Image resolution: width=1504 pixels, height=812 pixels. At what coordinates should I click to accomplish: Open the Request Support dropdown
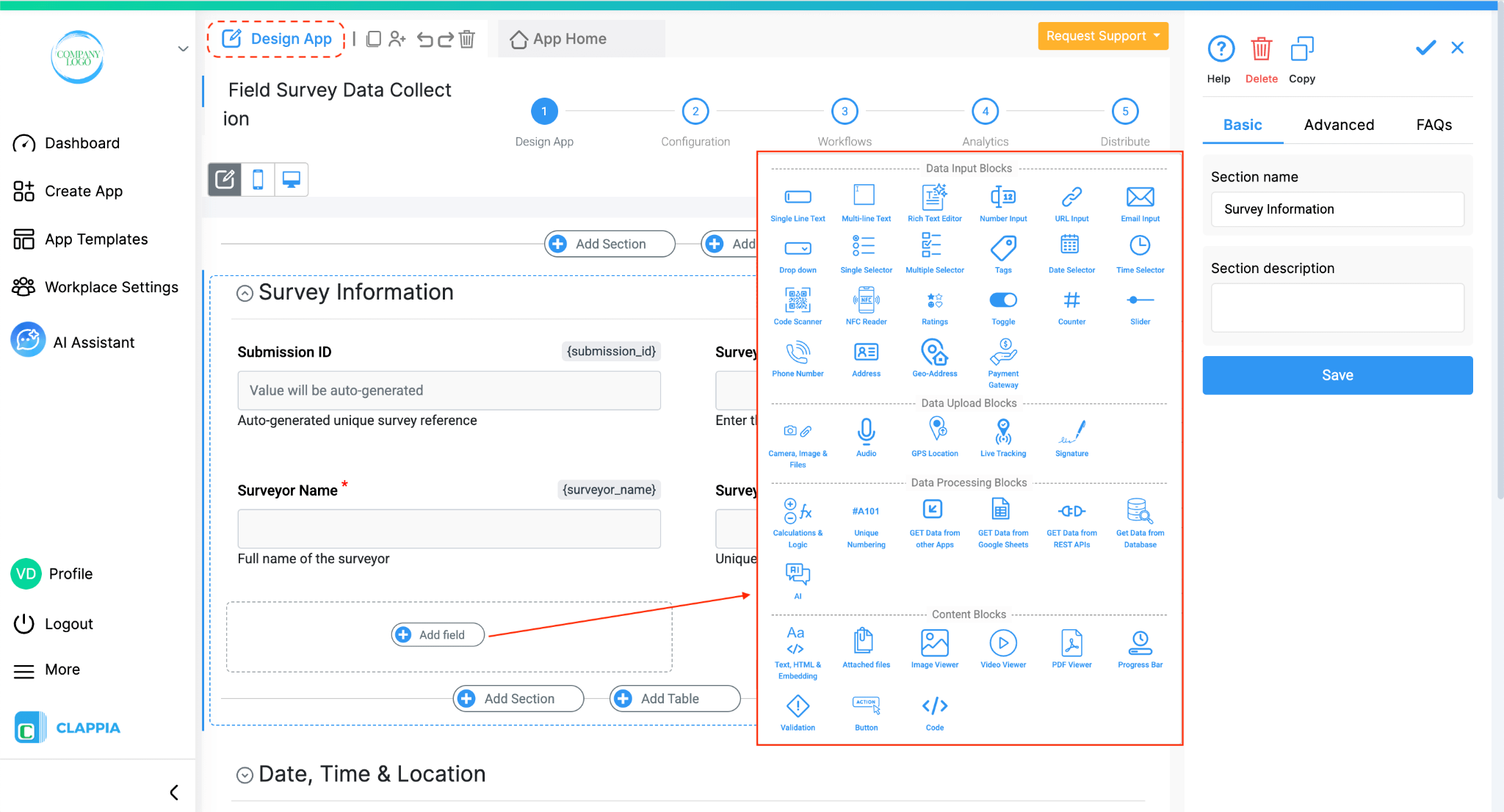click(1102, 36)
